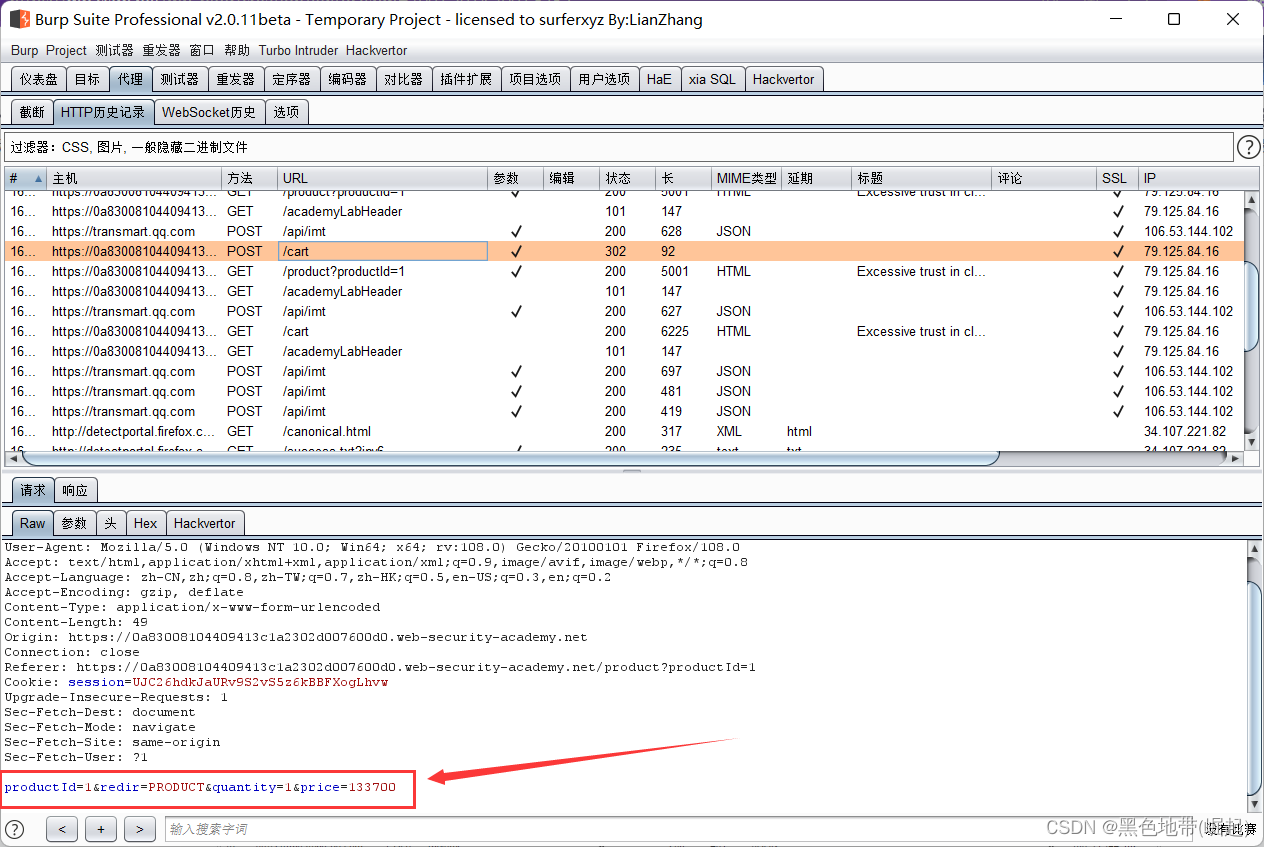
Task: Click the filter help question mark icon
Action: (x=1248, y=147)
